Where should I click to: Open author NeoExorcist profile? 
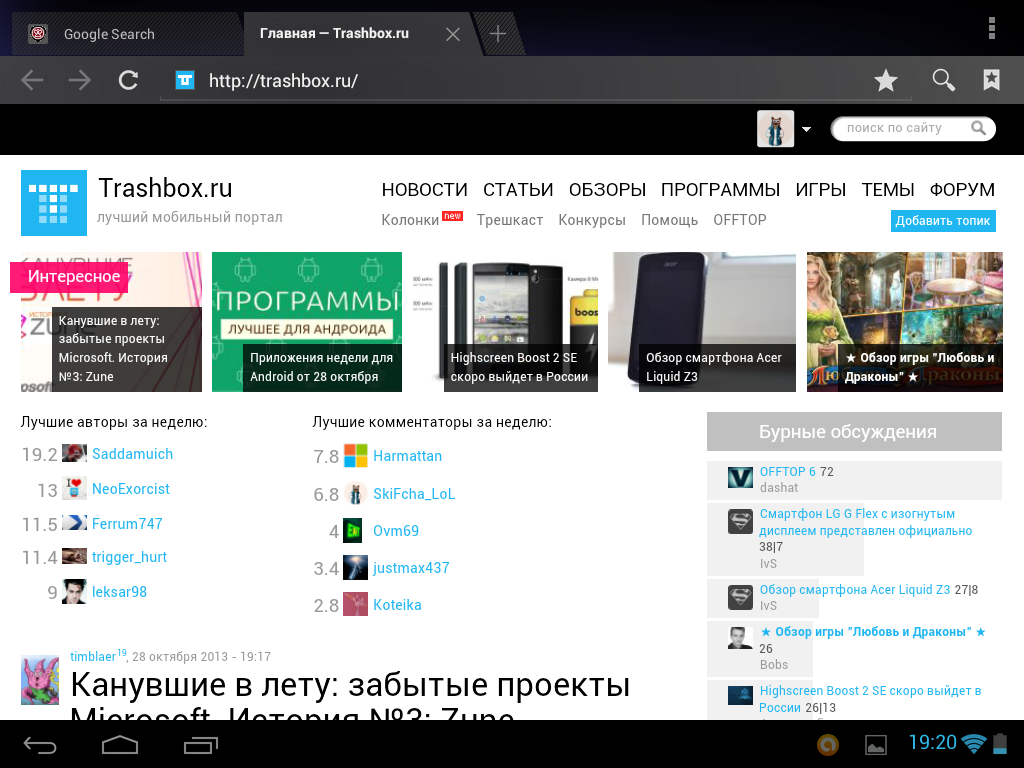tap(131, 488)
